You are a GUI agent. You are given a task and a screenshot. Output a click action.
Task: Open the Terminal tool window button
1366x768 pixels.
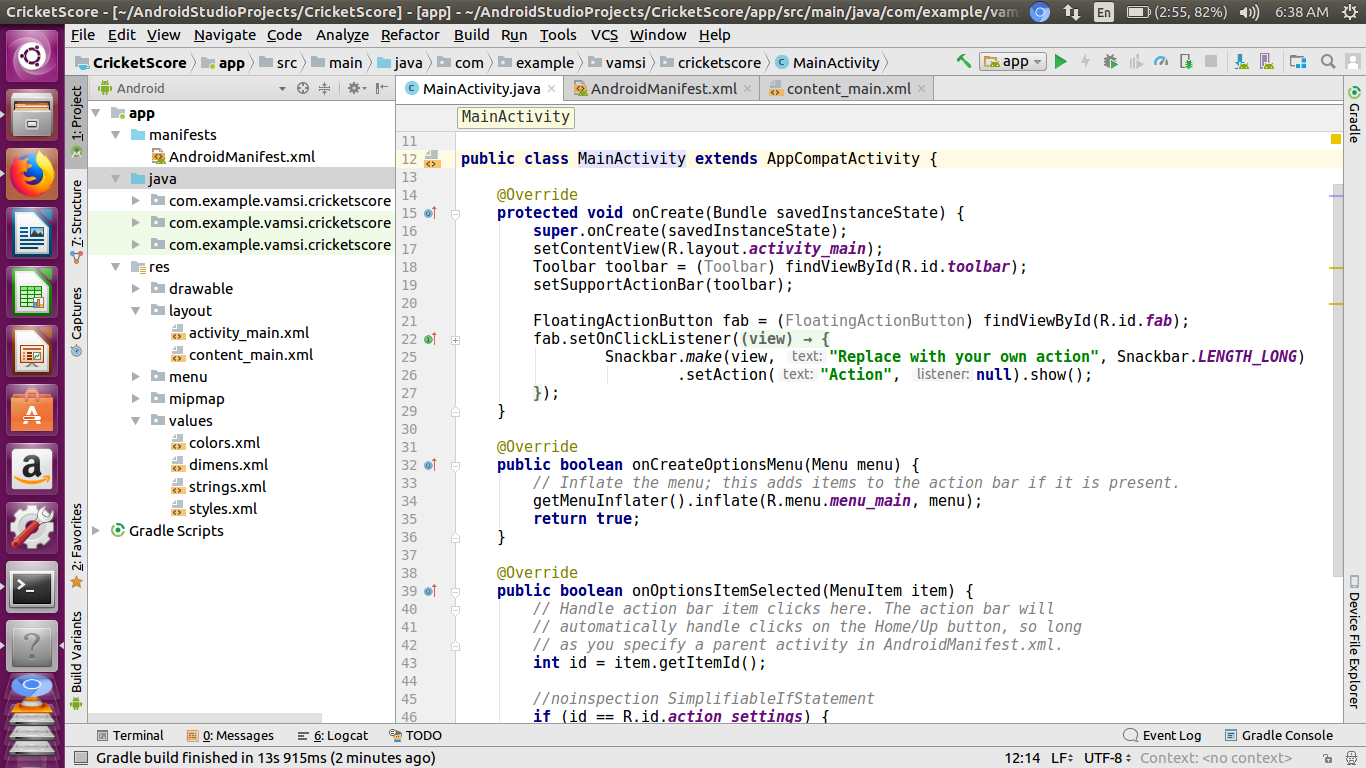[x=129, y=735]
